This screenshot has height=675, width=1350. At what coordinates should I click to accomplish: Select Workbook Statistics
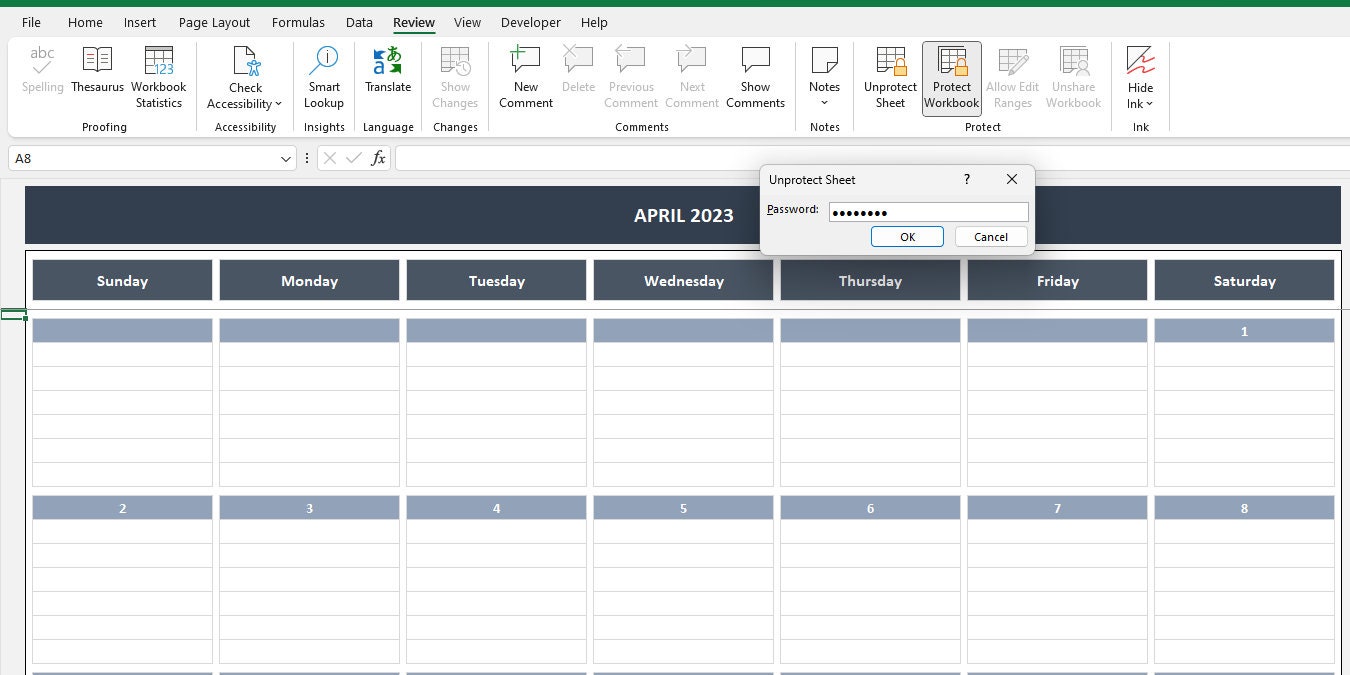158,75
